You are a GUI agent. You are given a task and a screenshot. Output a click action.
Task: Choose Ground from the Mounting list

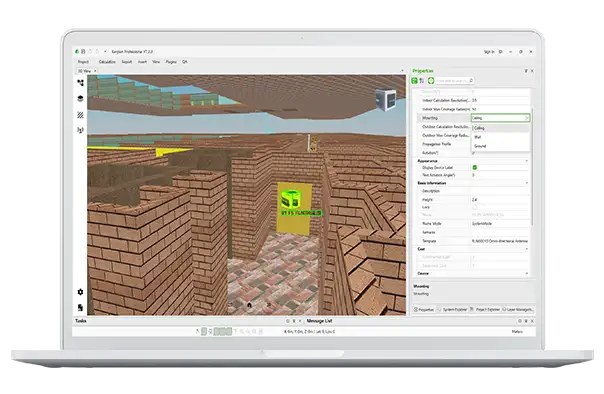click(500, 146)
